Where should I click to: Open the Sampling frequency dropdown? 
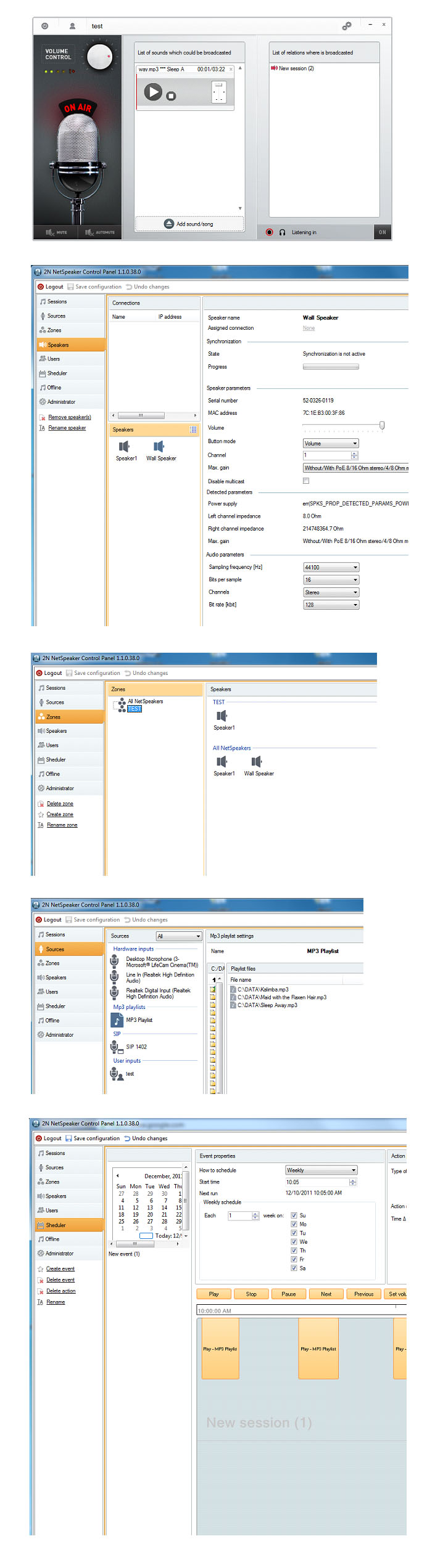tap(331, 567)
